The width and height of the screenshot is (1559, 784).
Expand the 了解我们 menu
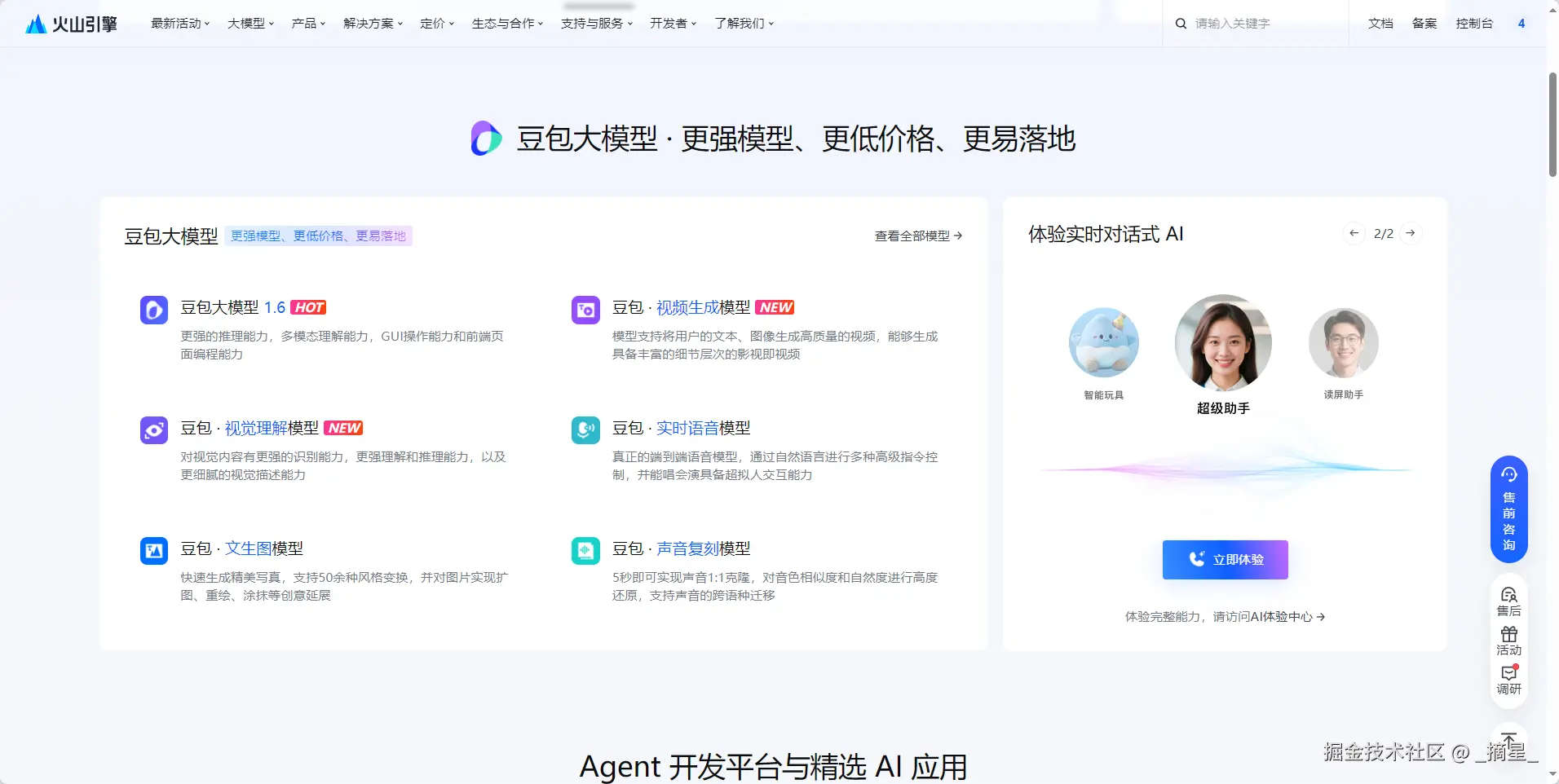[744, 24]
